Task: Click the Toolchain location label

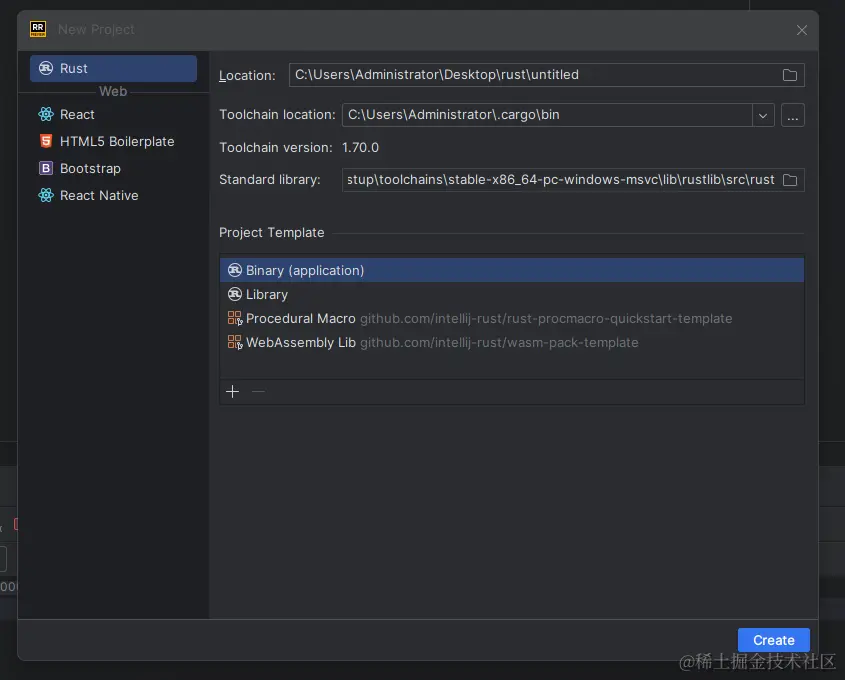Action: 277,115
